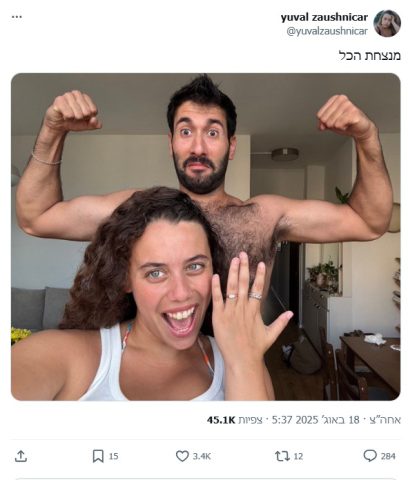Click the 12 reposts count

(298, 456)
